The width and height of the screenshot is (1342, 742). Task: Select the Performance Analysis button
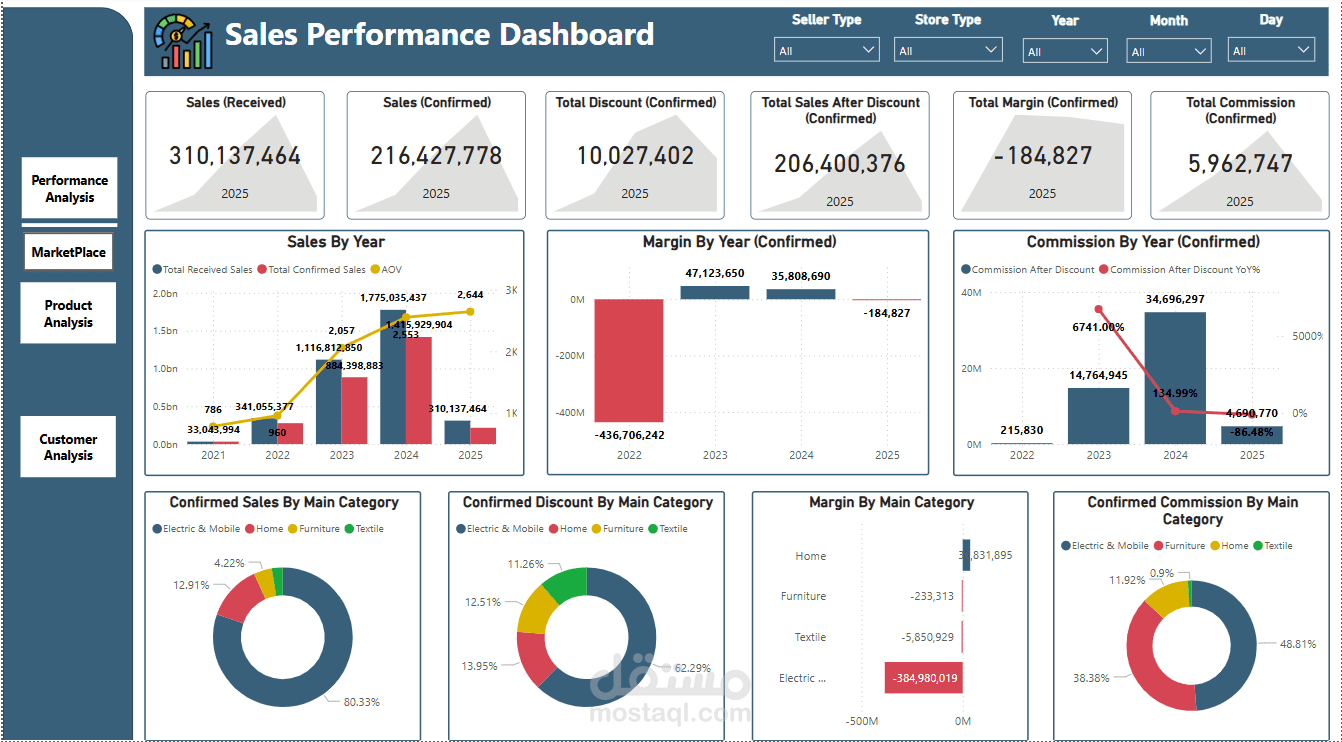coord(69,188)
